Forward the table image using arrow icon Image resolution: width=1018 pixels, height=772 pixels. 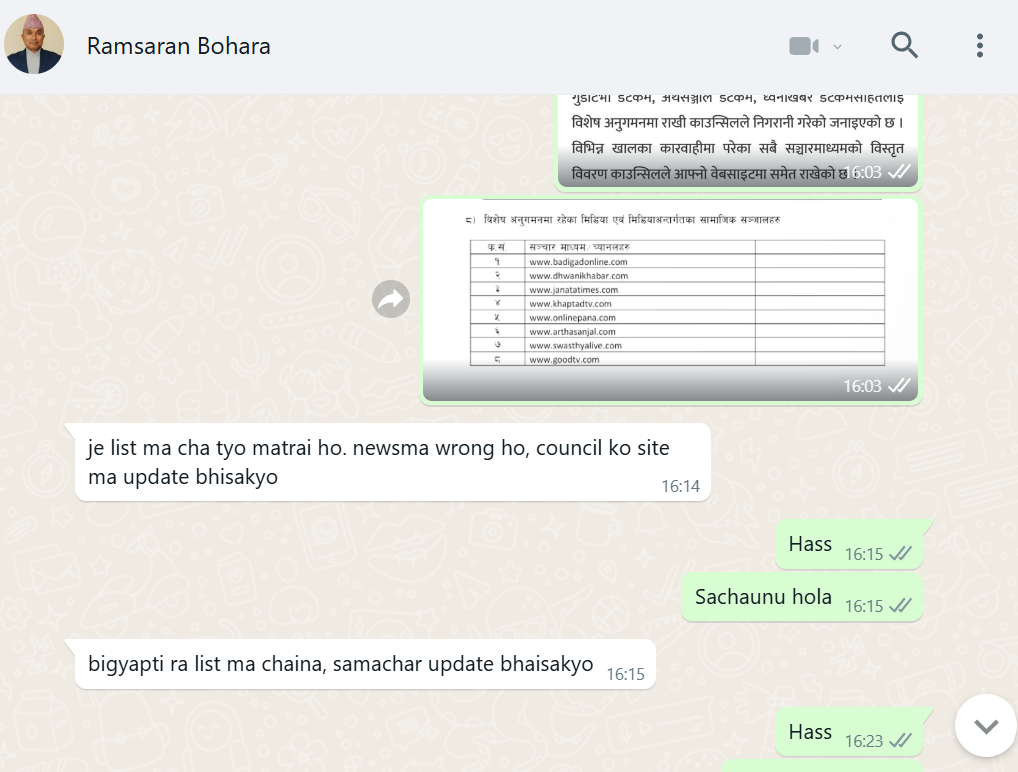(x=391, y=299)
